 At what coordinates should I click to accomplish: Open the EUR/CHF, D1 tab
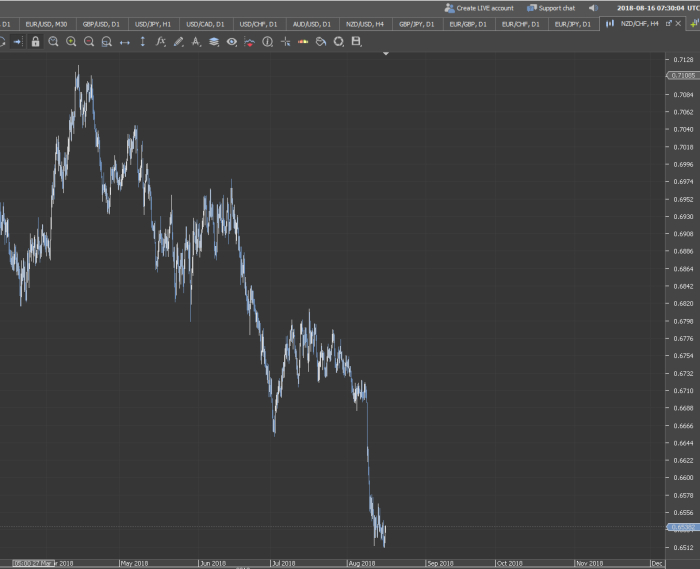[x=521, y=24]
